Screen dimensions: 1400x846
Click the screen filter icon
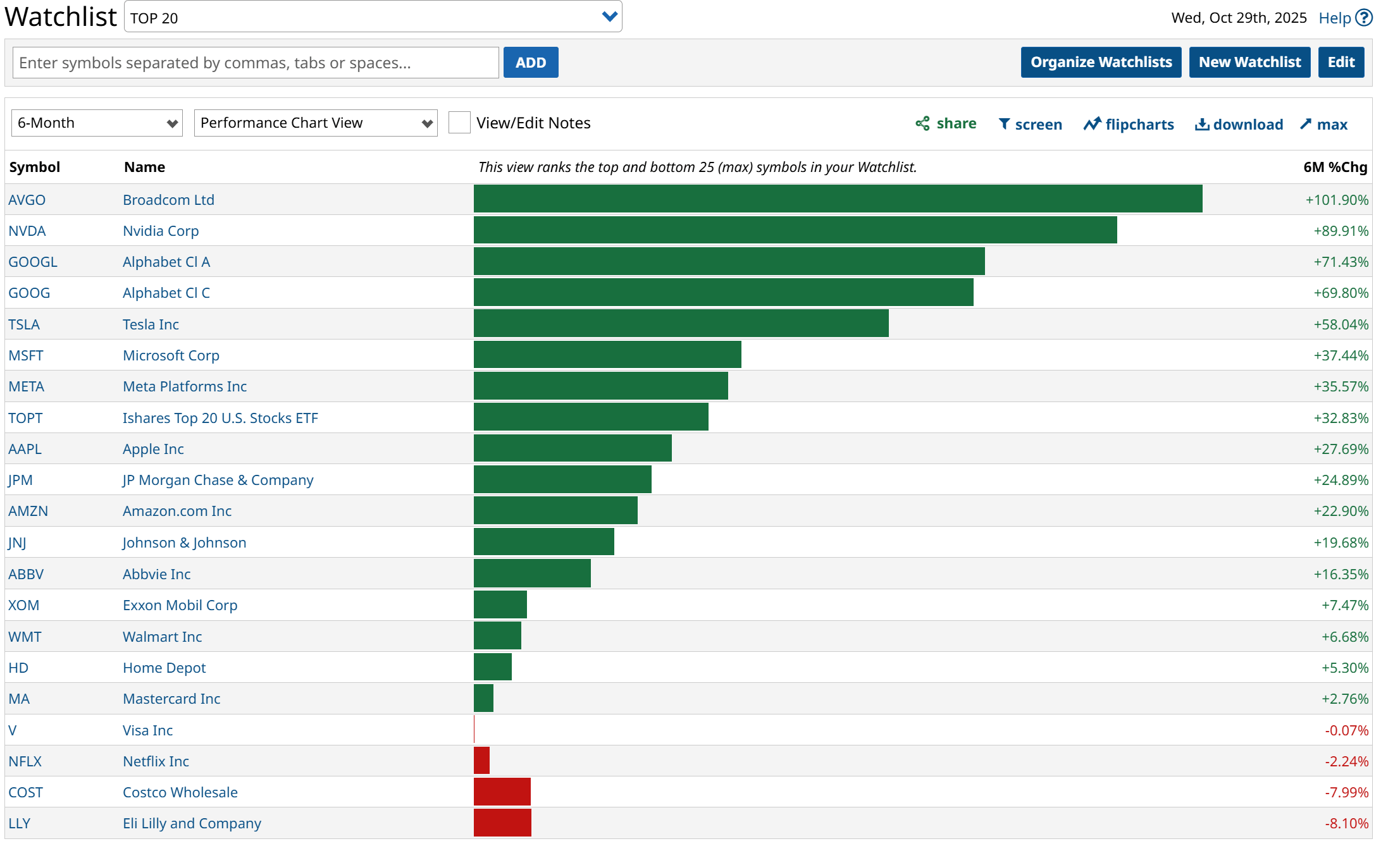pos(1004,124)
